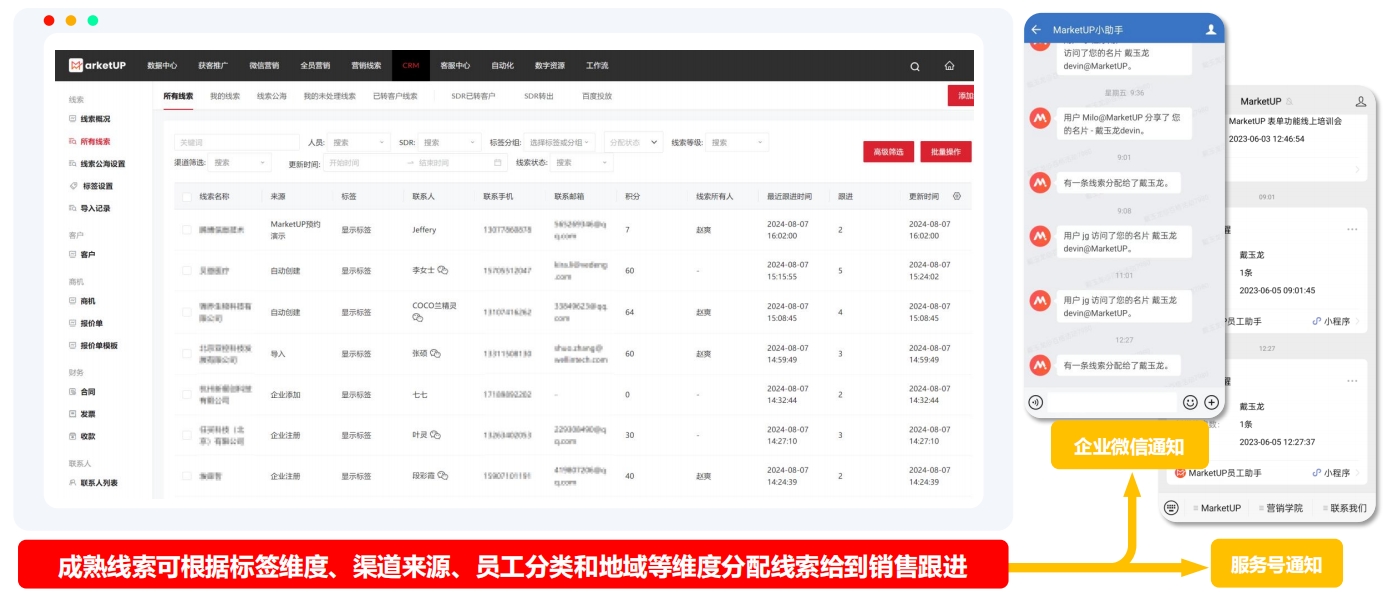Click the icon beside 导入记录 in sidebar

[72, 208]
